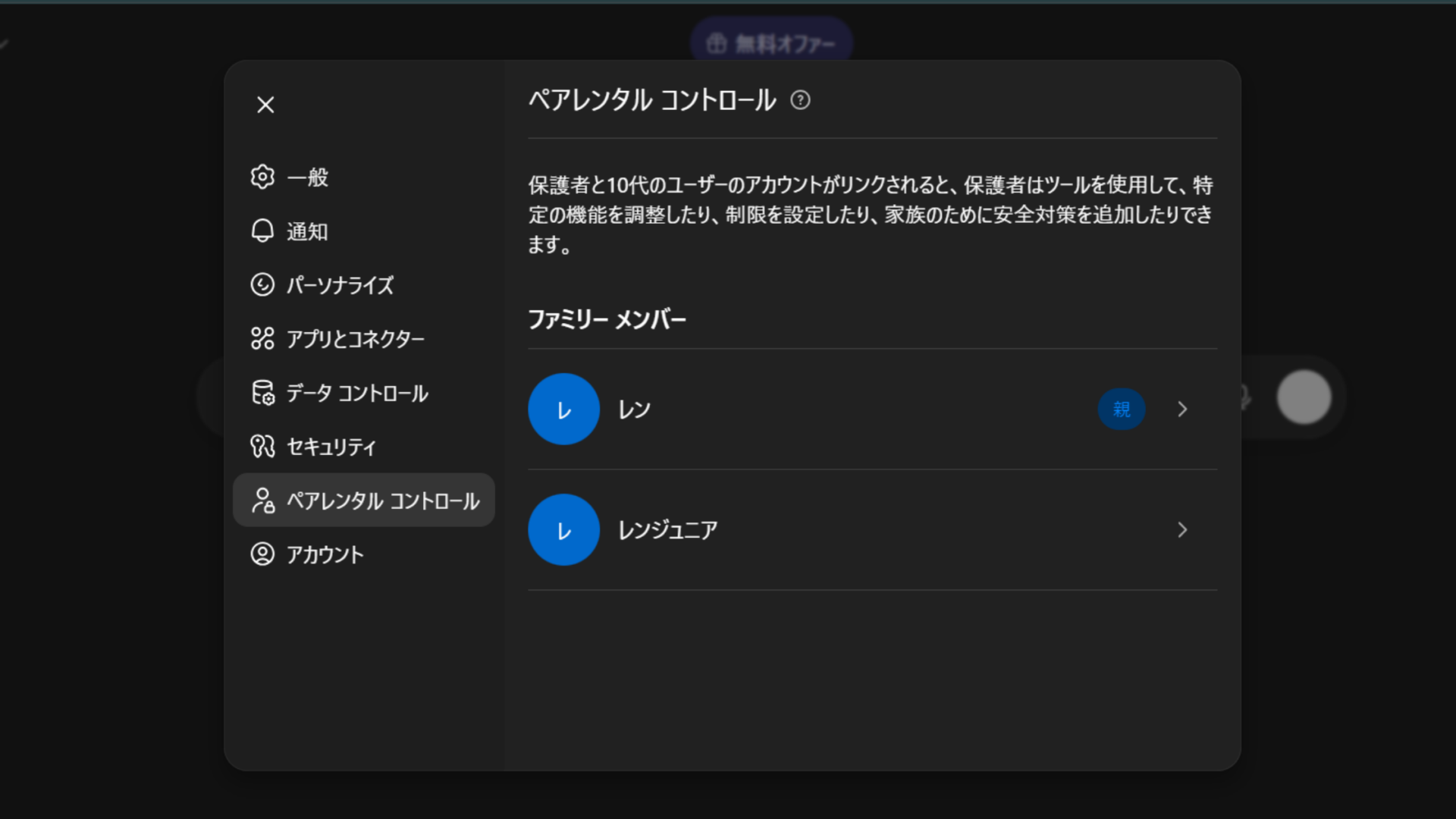
Task: Select the 一般 settings gear icon
Action: click(x=262, y=177)
